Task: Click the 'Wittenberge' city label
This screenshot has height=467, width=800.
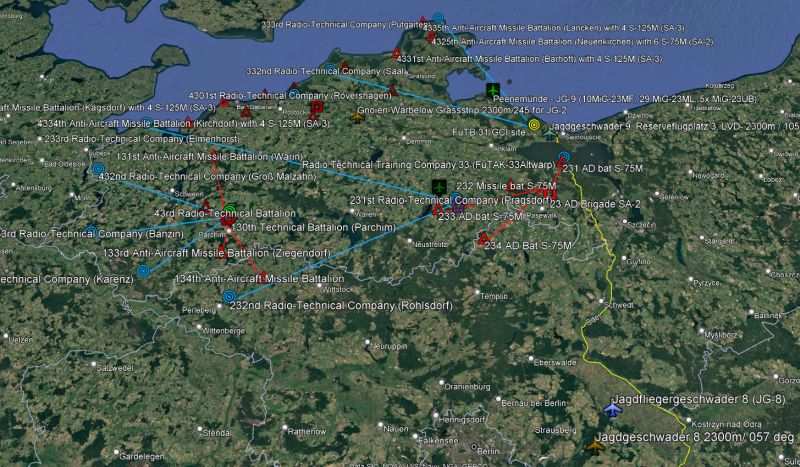Action: coord(224,331)
